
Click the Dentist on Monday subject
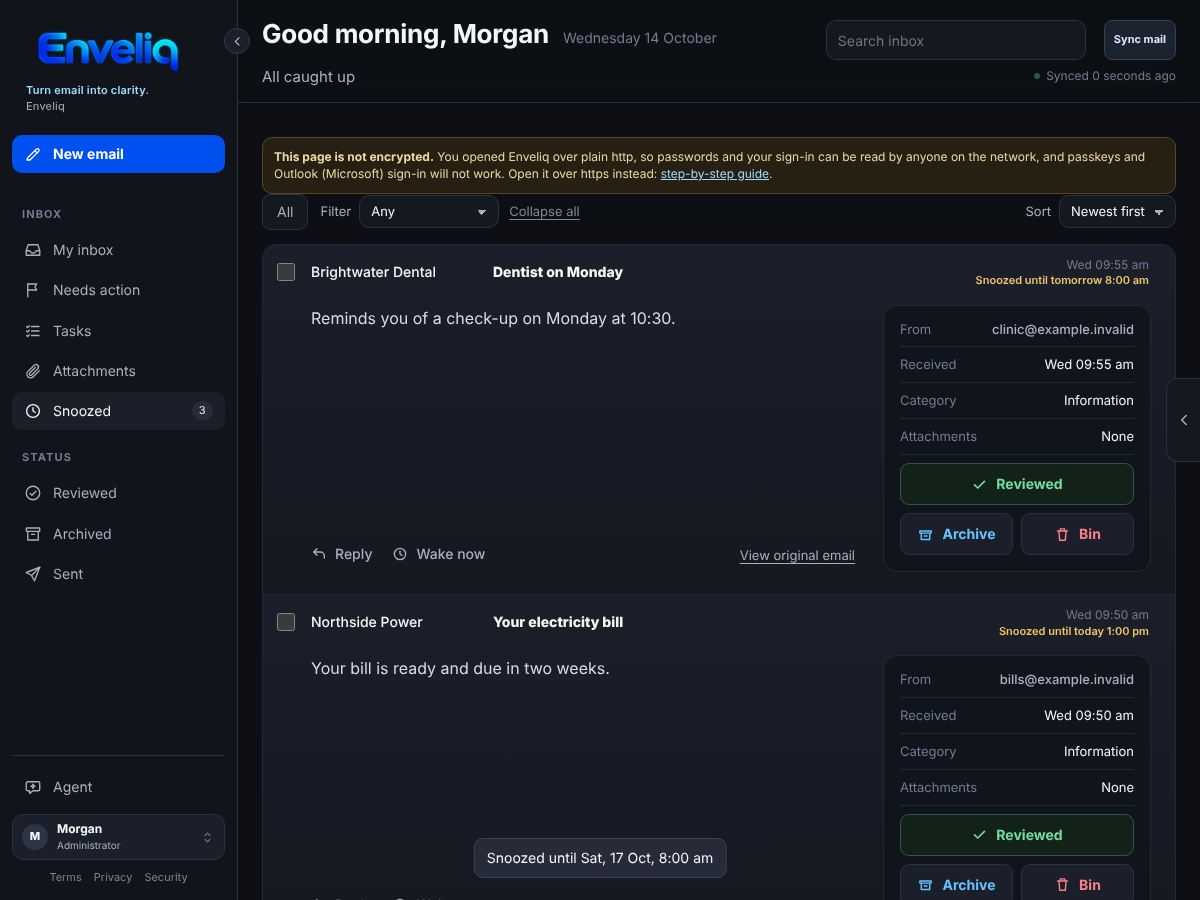558,272
